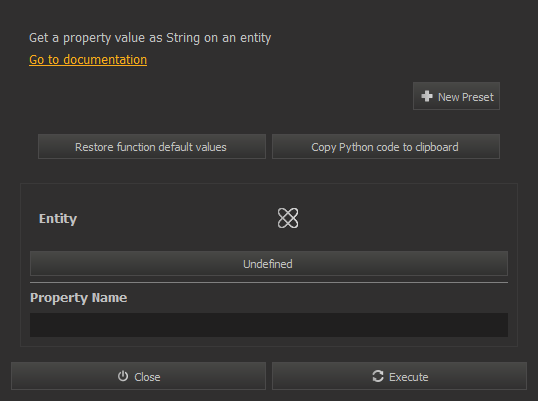Screen dimensions: 538x401
Task: Execute the function
Action: pos(399,376)
